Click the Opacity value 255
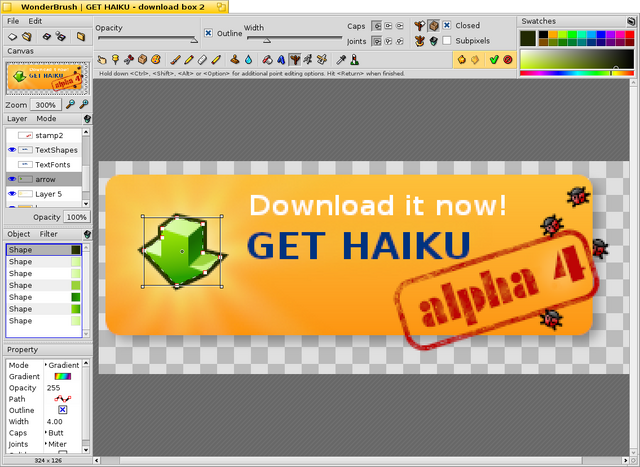 [x=53, y=388]
